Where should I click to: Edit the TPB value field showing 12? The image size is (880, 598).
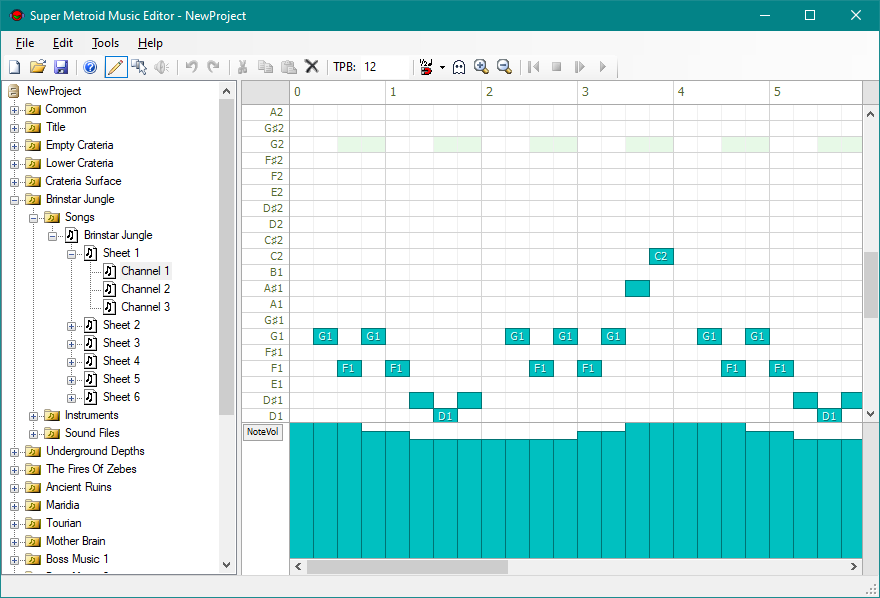coord(385,67)
